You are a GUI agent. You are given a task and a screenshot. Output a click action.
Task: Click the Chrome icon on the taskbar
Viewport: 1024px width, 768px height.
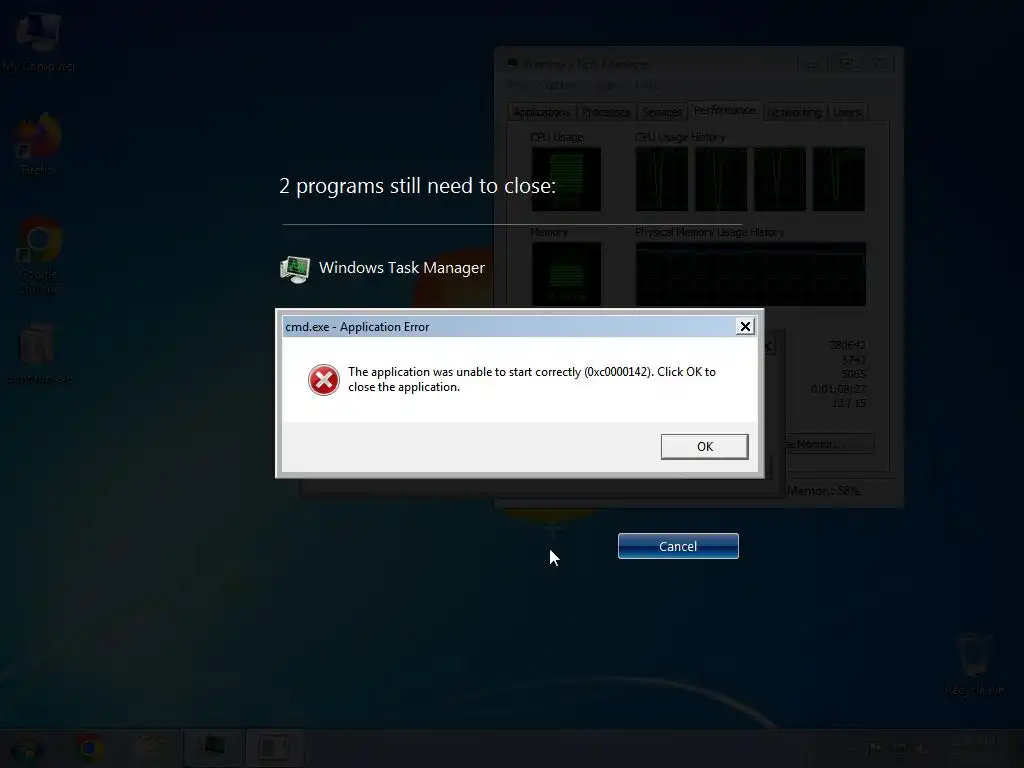tap(89, 748)
